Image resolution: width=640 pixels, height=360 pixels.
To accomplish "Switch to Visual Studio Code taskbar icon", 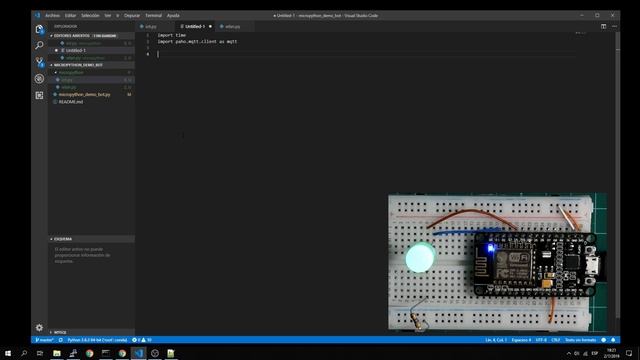I will click(138, 353).
